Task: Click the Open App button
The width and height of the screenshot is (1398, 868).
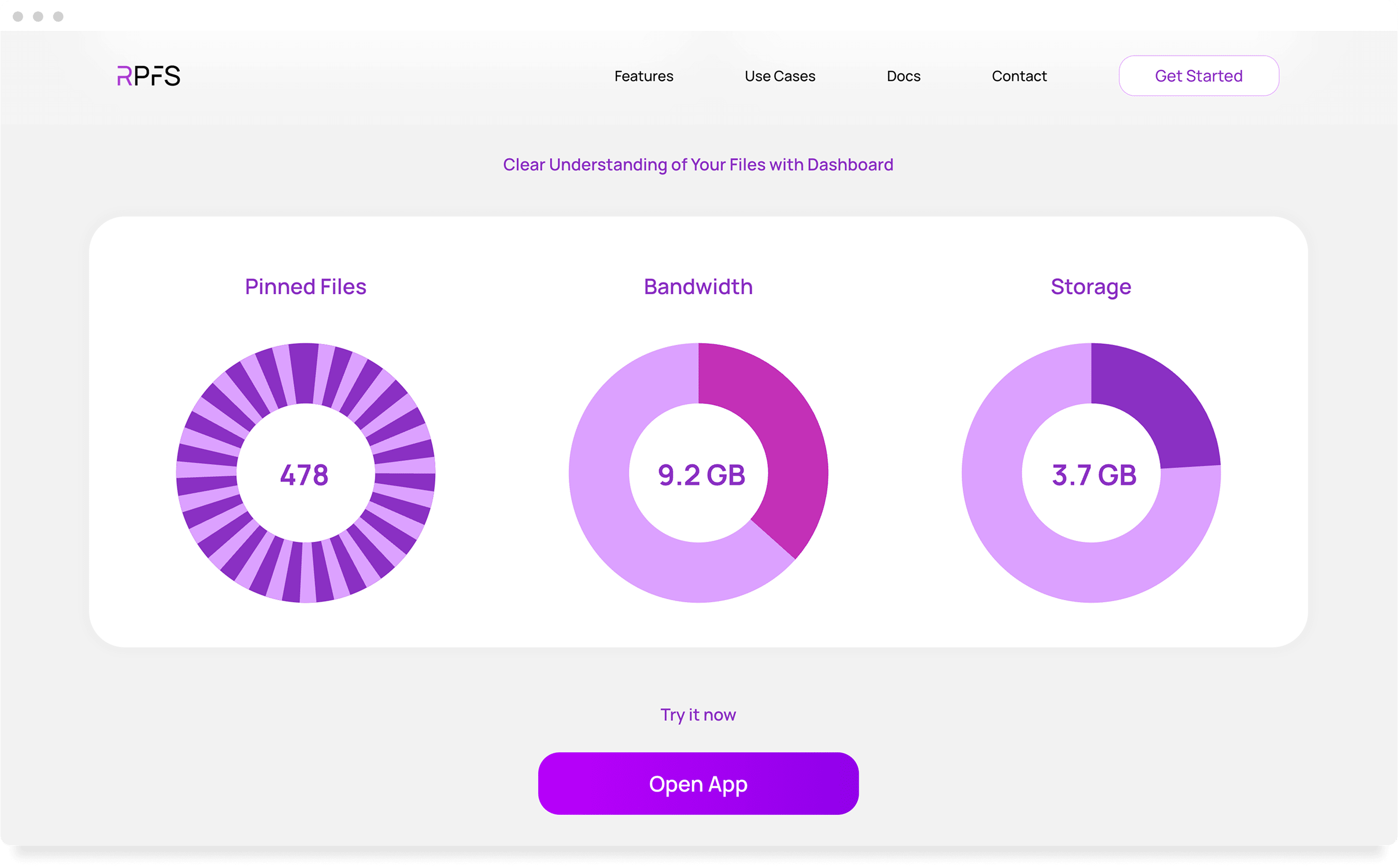Action: (698, 784)
